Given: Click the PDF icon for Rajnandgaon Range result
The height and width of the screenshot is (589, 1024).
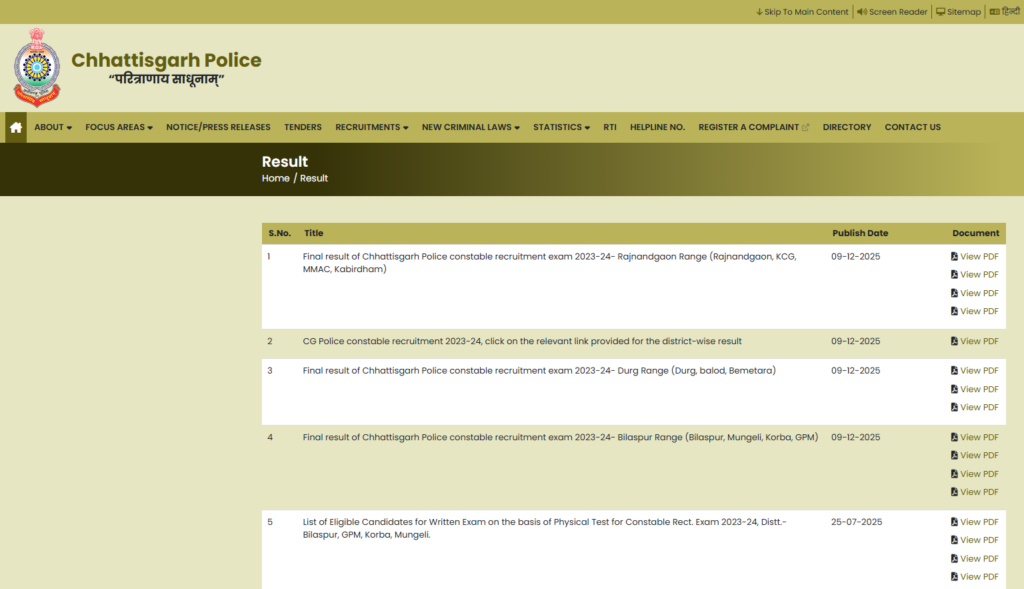Looking at the screenshot, I should pos(954,256).
